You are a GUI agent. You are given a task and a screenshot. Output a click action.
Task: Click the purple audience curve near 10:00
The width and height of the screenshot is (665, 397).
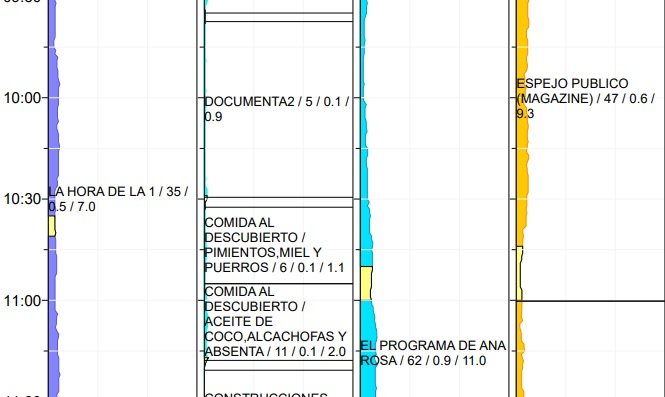click(x=53, y=98)
